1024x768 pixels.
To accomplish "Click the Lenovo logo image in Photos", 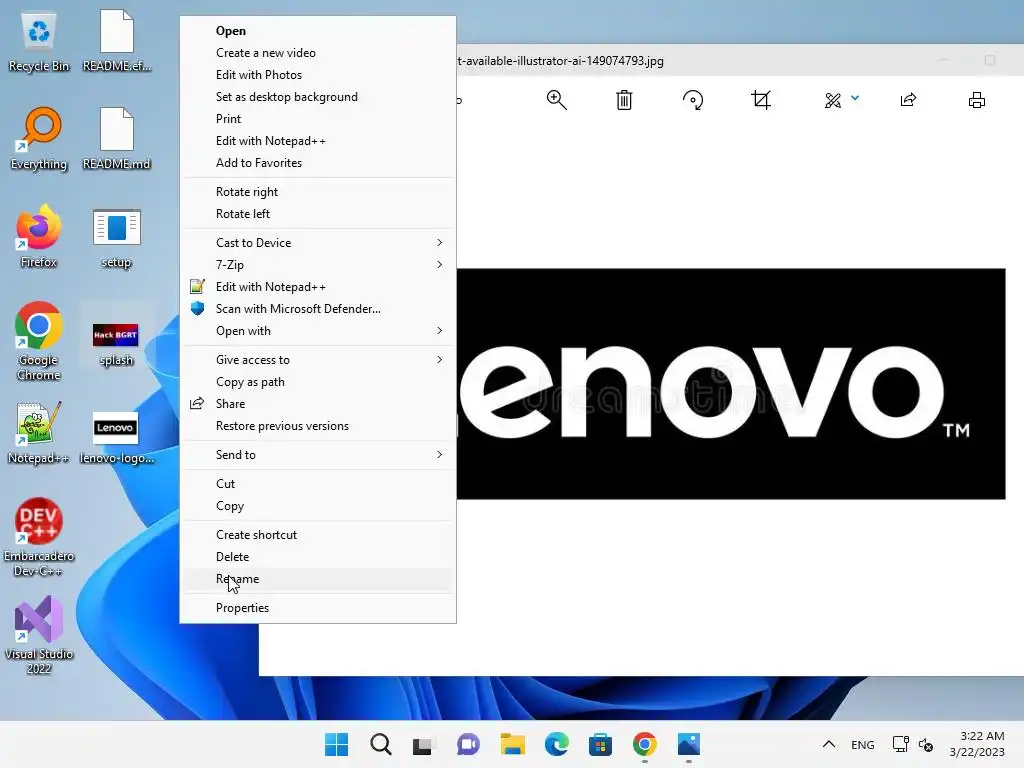I will click(x=731, y=384).
